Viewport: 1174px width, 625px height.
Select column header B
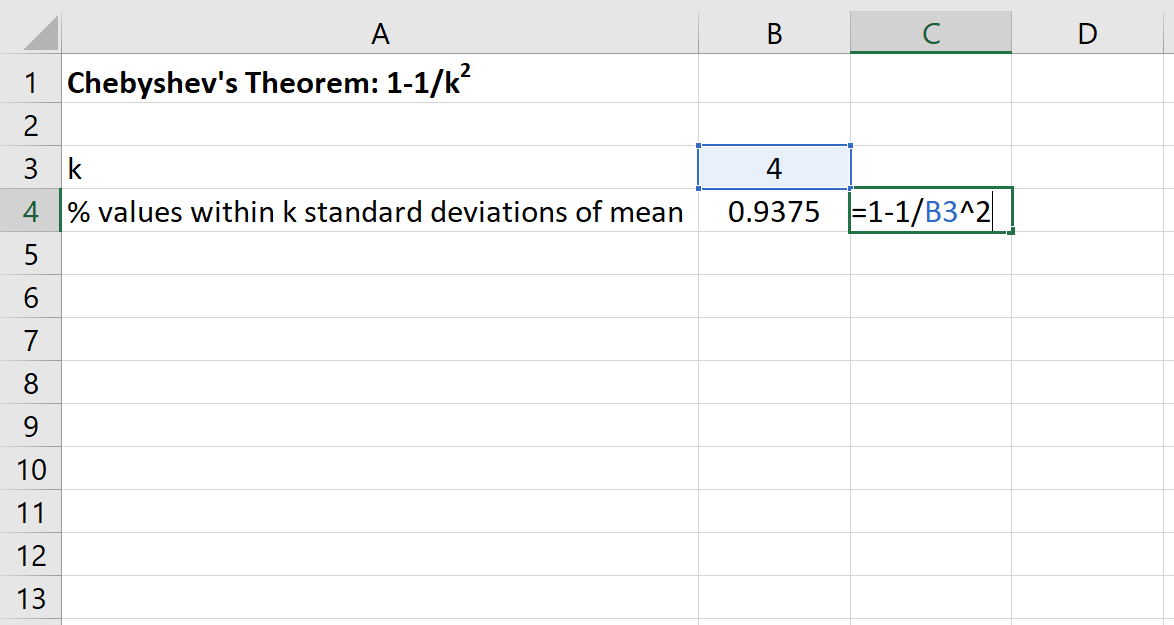pyautogui.click(x=773, y=33)
